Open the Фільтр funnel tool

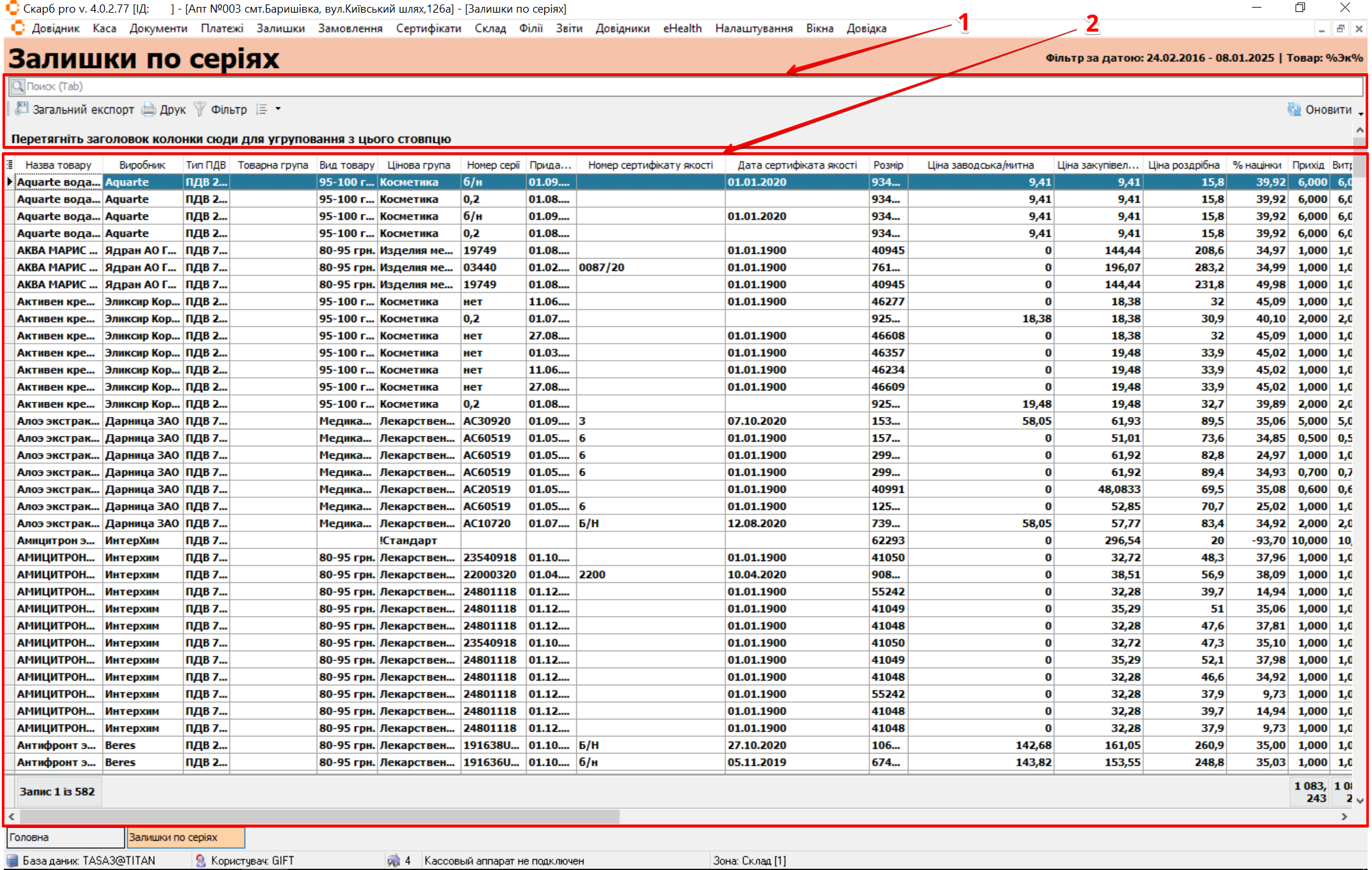(x=200, y=109)
